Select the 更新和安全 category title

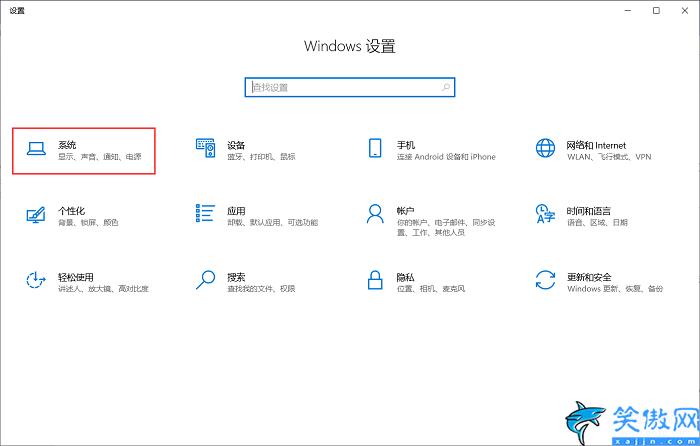click(589, 277)
